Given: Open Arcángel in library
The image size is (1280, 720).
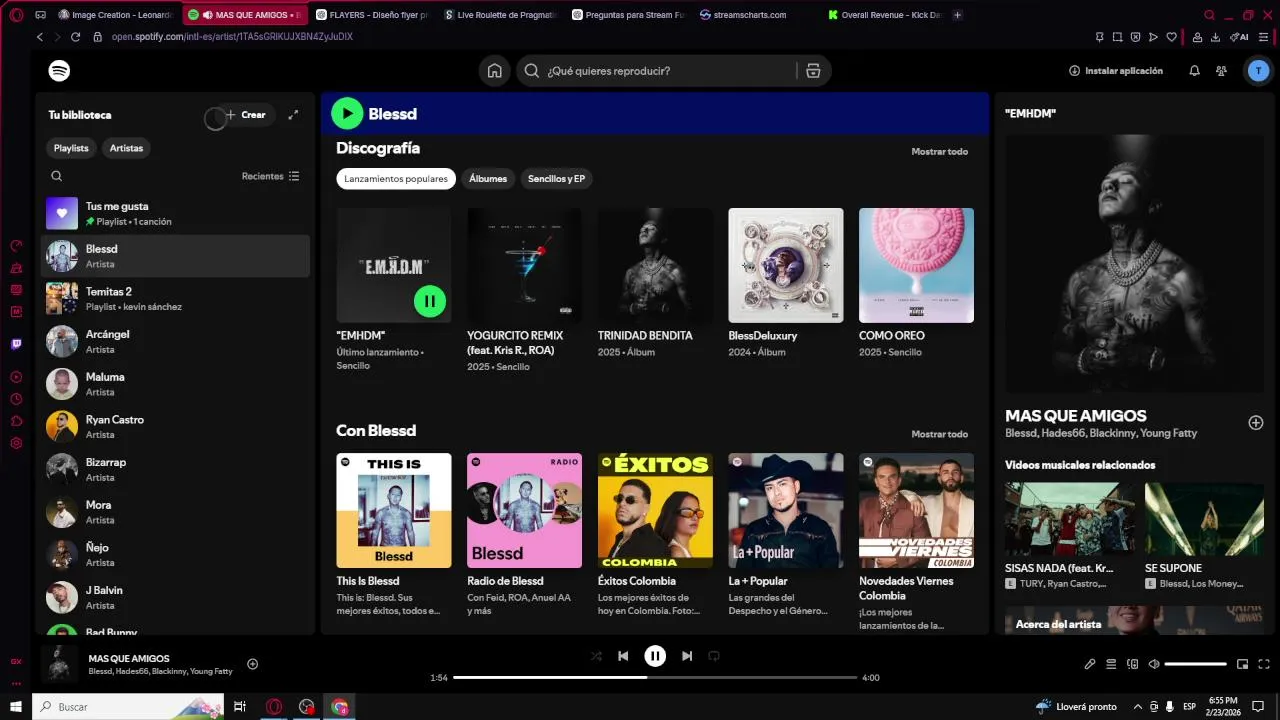Looking at the screenshot, I should [x=175, y=341].
